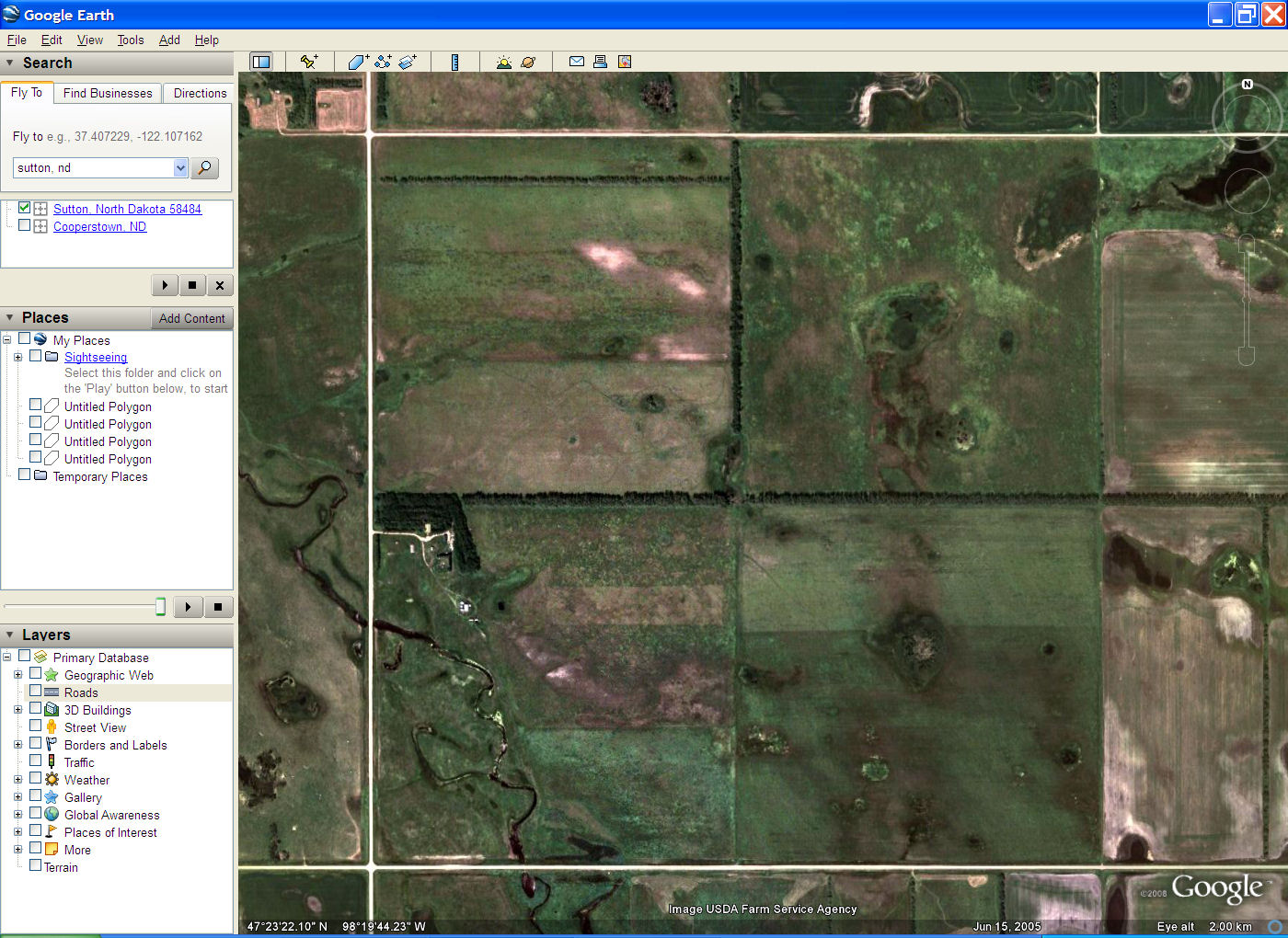1288x938 pixels.
Task: Click the Street View pegman icon
Action: (52, 727)
